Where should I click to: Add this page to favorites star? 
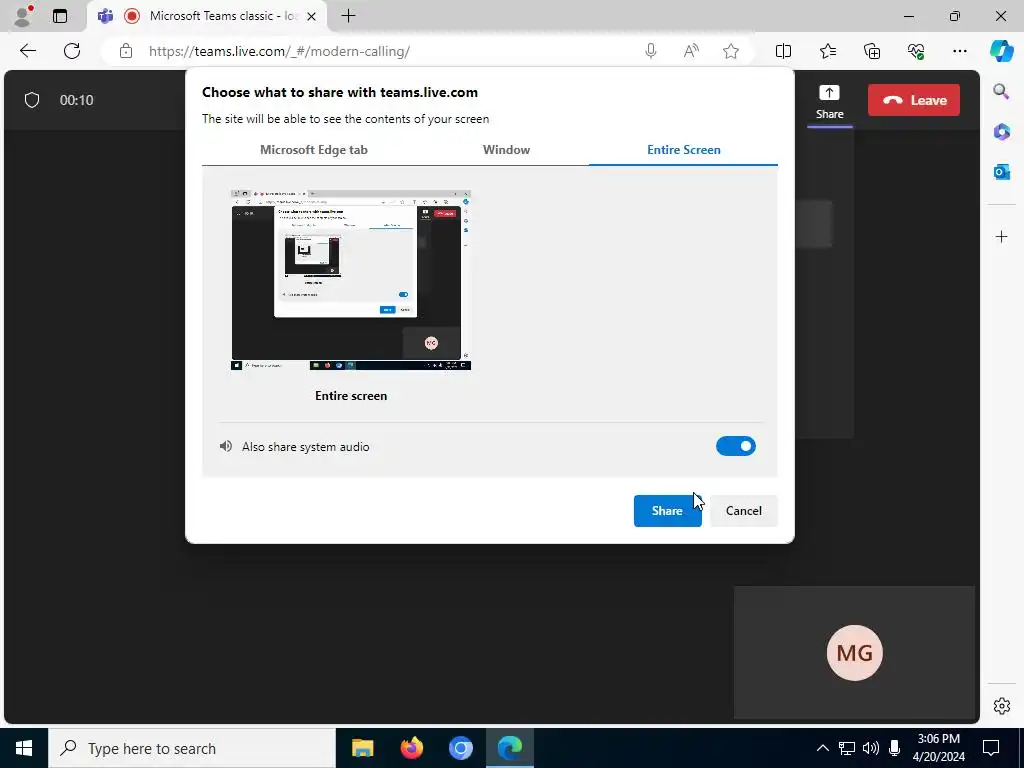point(731,51)
